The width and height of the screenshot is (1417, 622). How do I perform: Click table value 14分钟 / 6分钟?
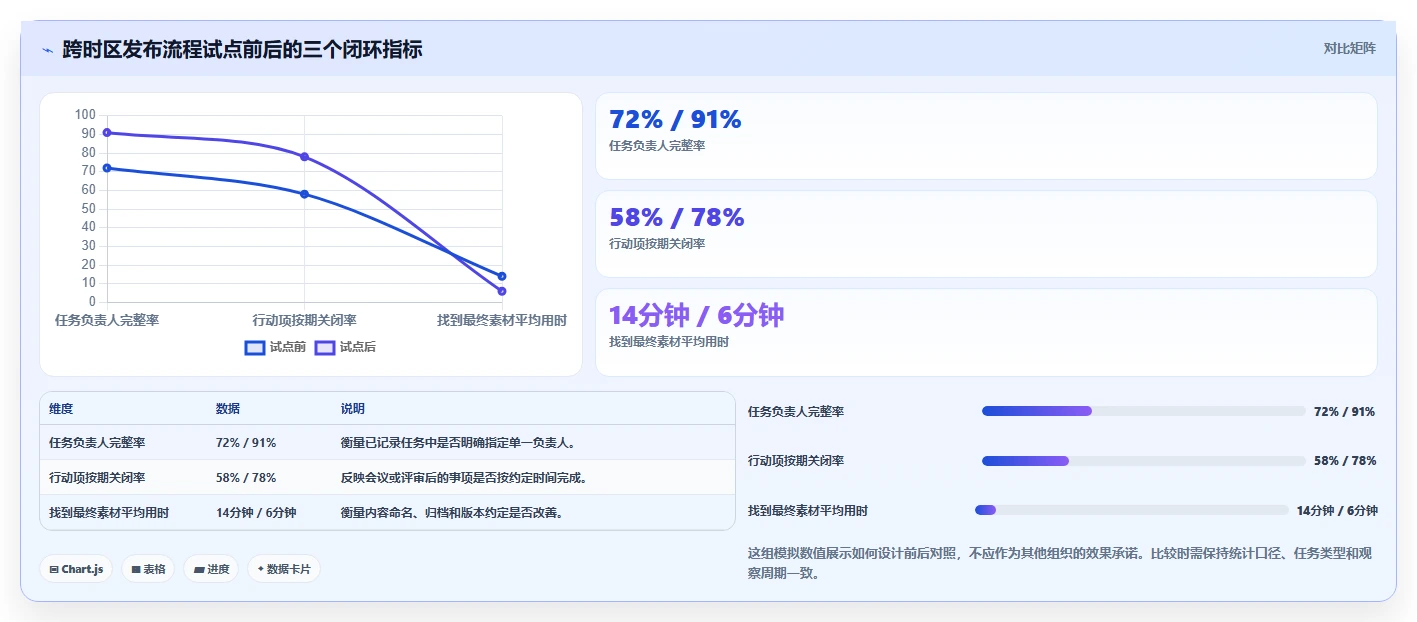(256, 513)
